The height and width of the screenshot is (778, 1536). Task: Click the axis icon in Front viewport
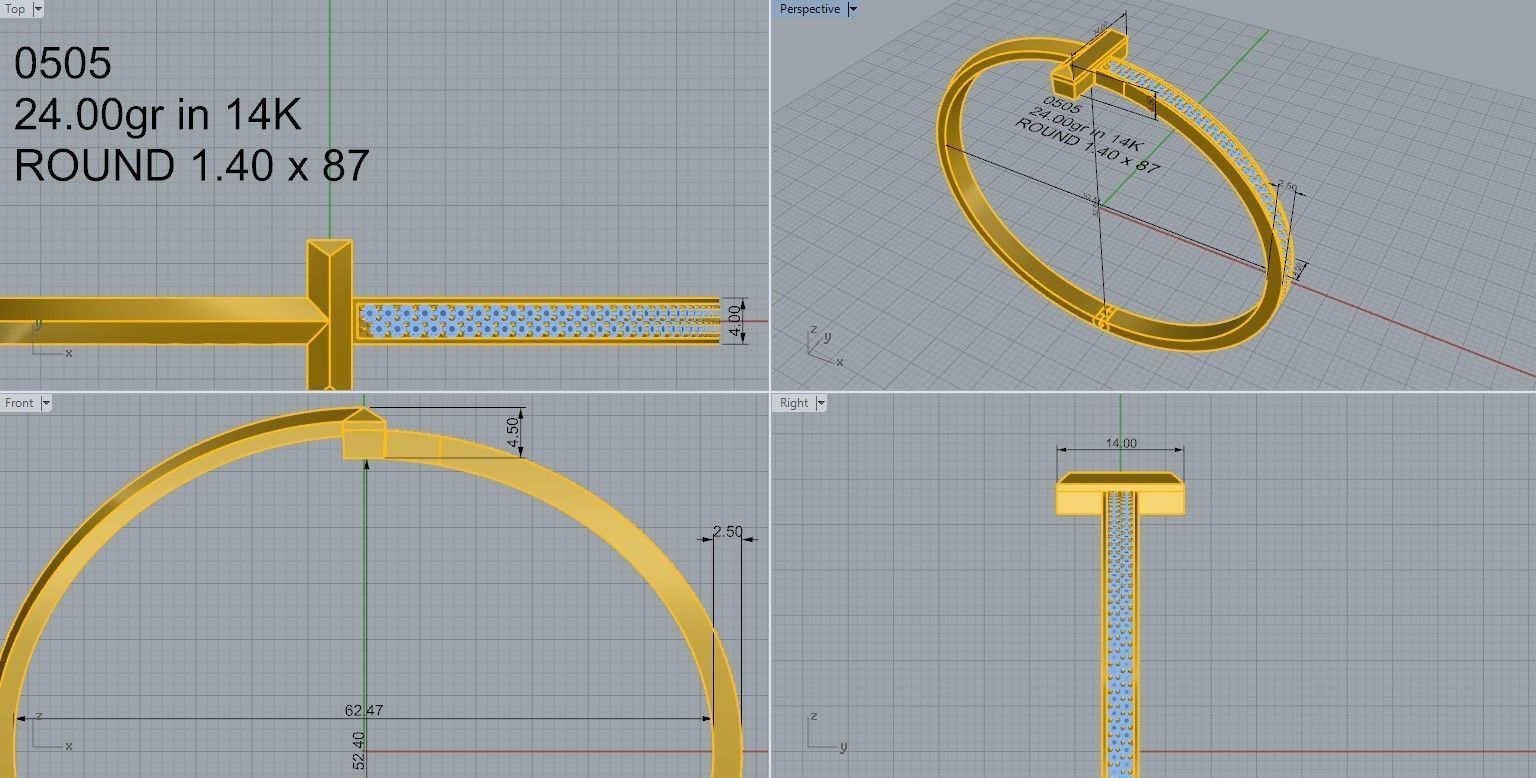coord(52,731)
